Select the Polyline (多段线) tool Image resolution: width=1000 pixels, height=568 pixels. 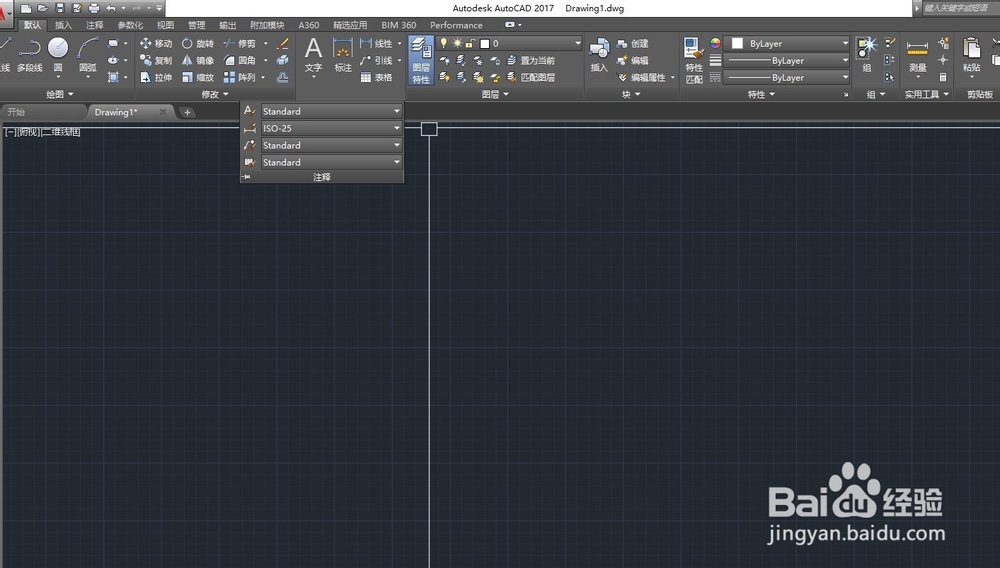[29, 55]
